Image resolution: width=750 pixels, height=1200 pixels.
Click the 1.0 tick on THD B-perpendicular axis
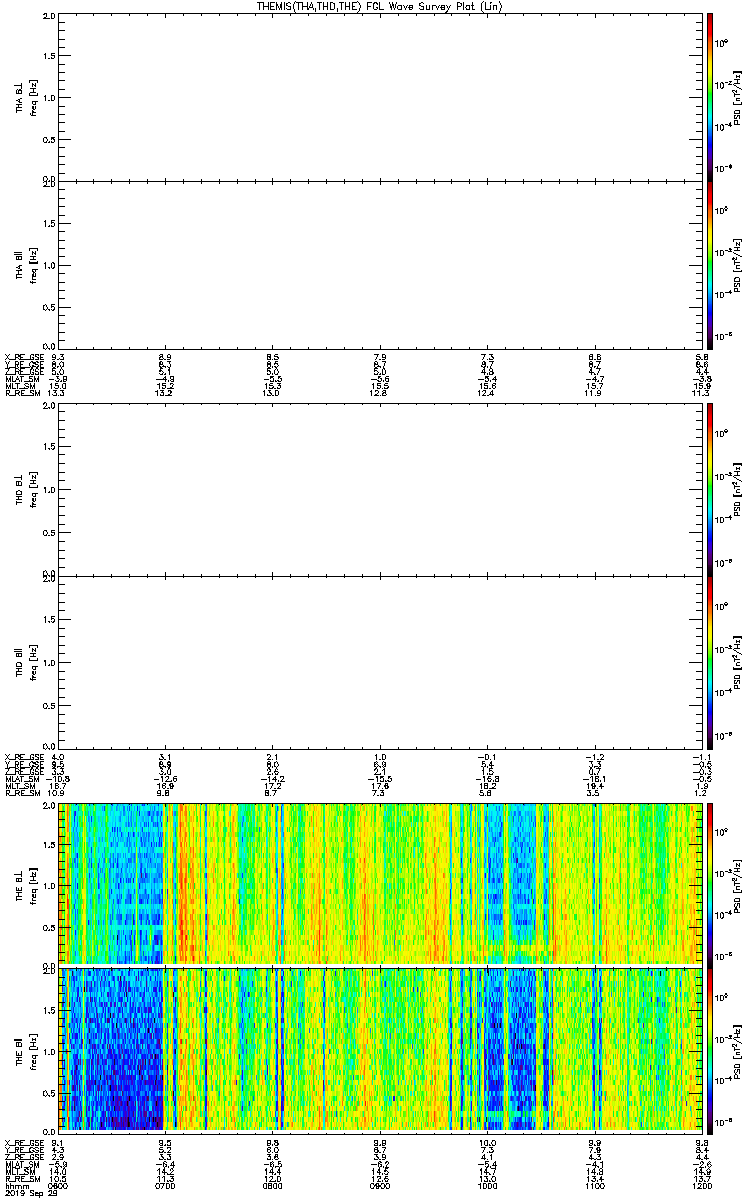[50, 490]
